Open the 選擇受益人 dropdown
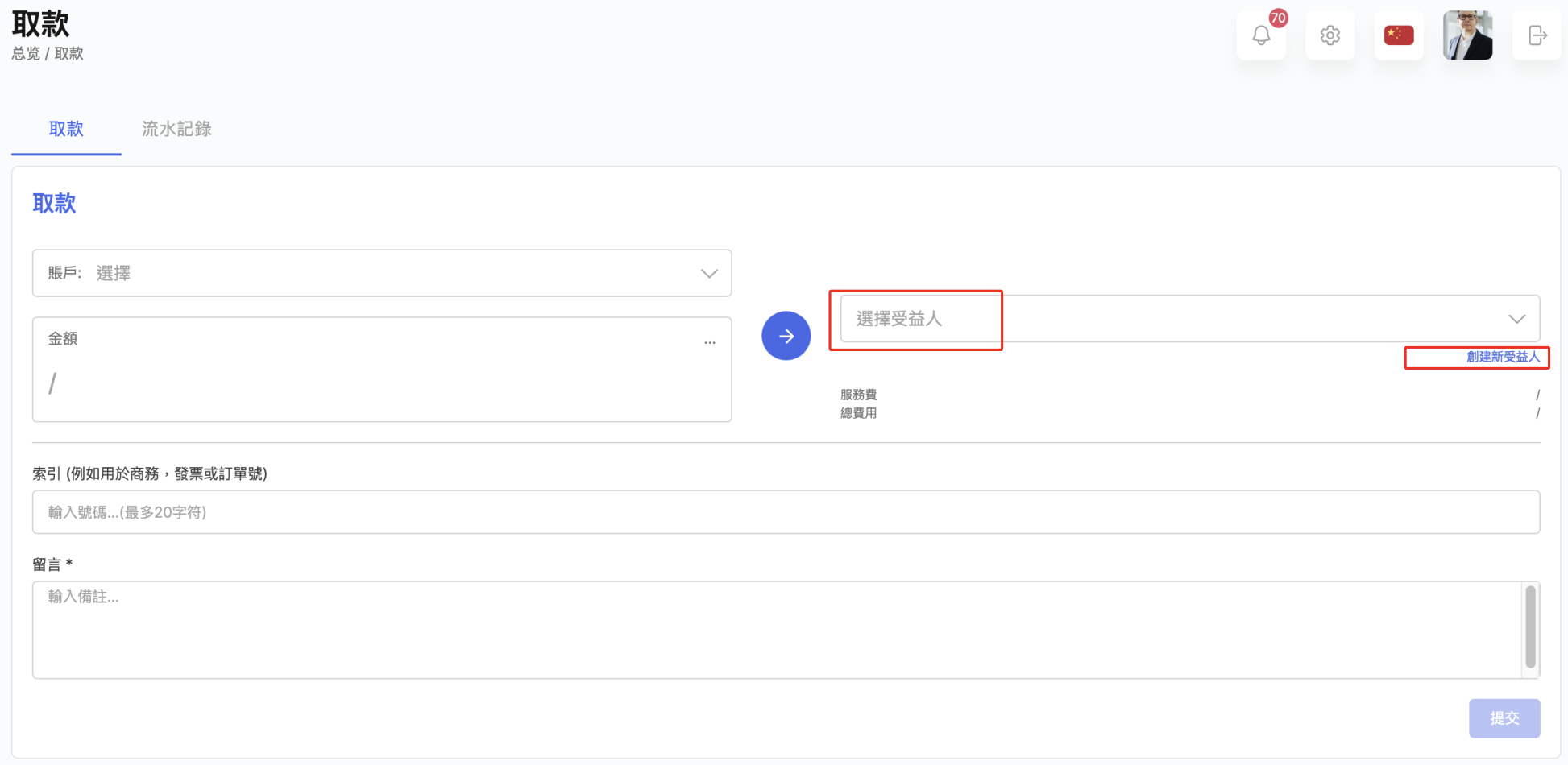This screenshot has width=1568, height=765. [1190, 319]
